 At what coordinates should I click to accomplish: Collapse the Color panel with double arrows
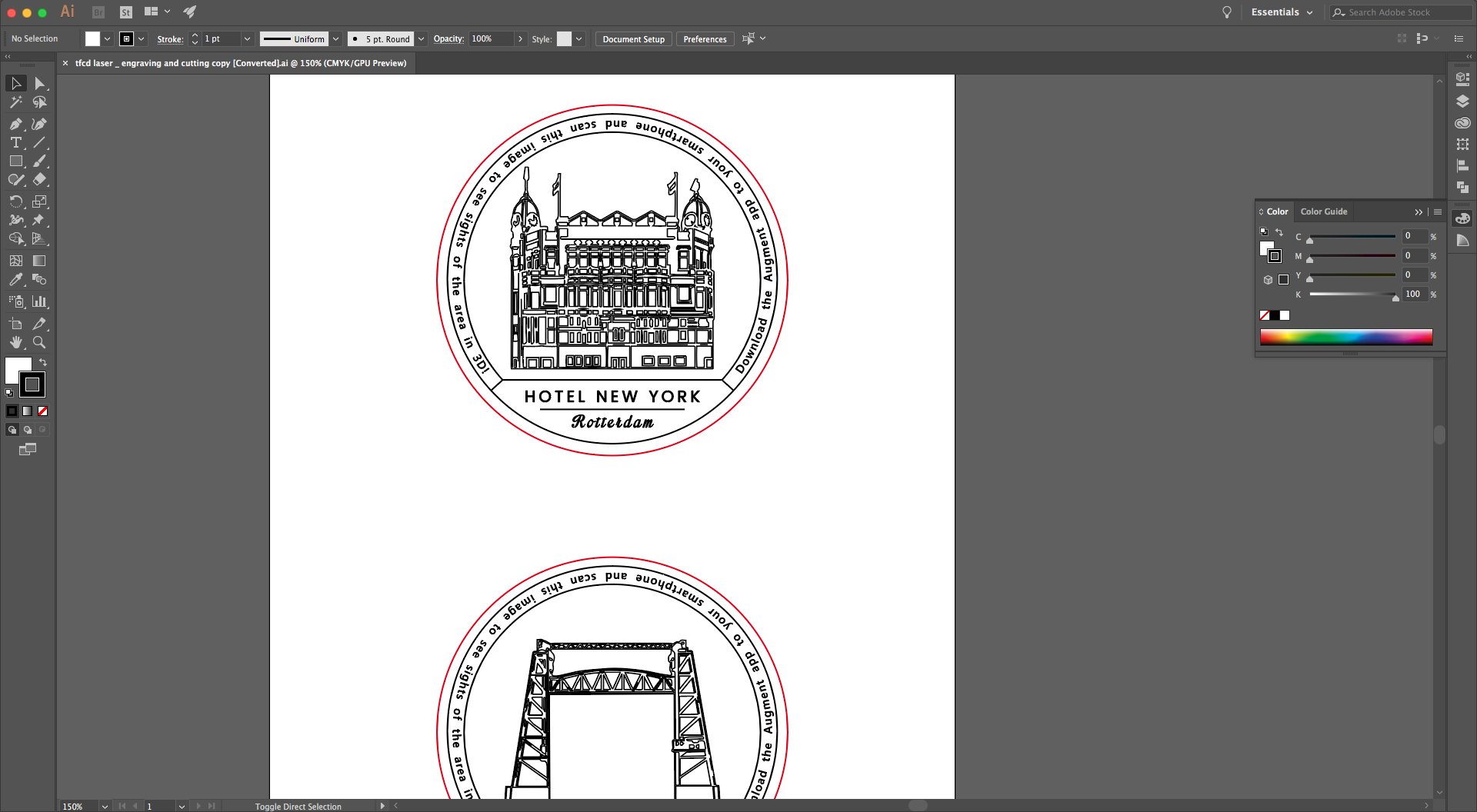(1419, 212)
